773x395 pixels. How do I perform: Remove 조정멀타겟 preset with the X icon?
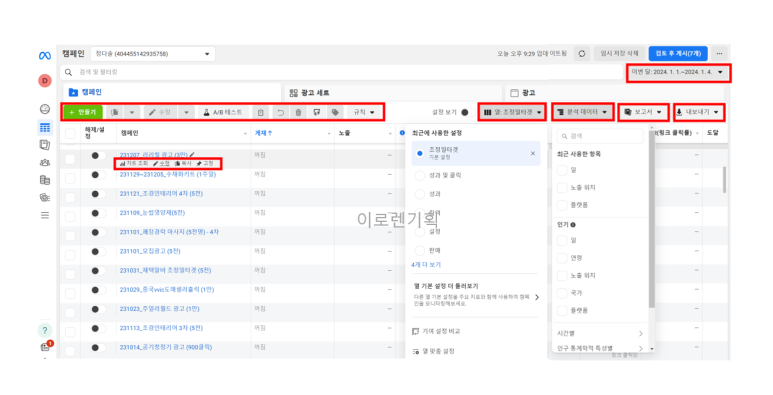point(532,153)
